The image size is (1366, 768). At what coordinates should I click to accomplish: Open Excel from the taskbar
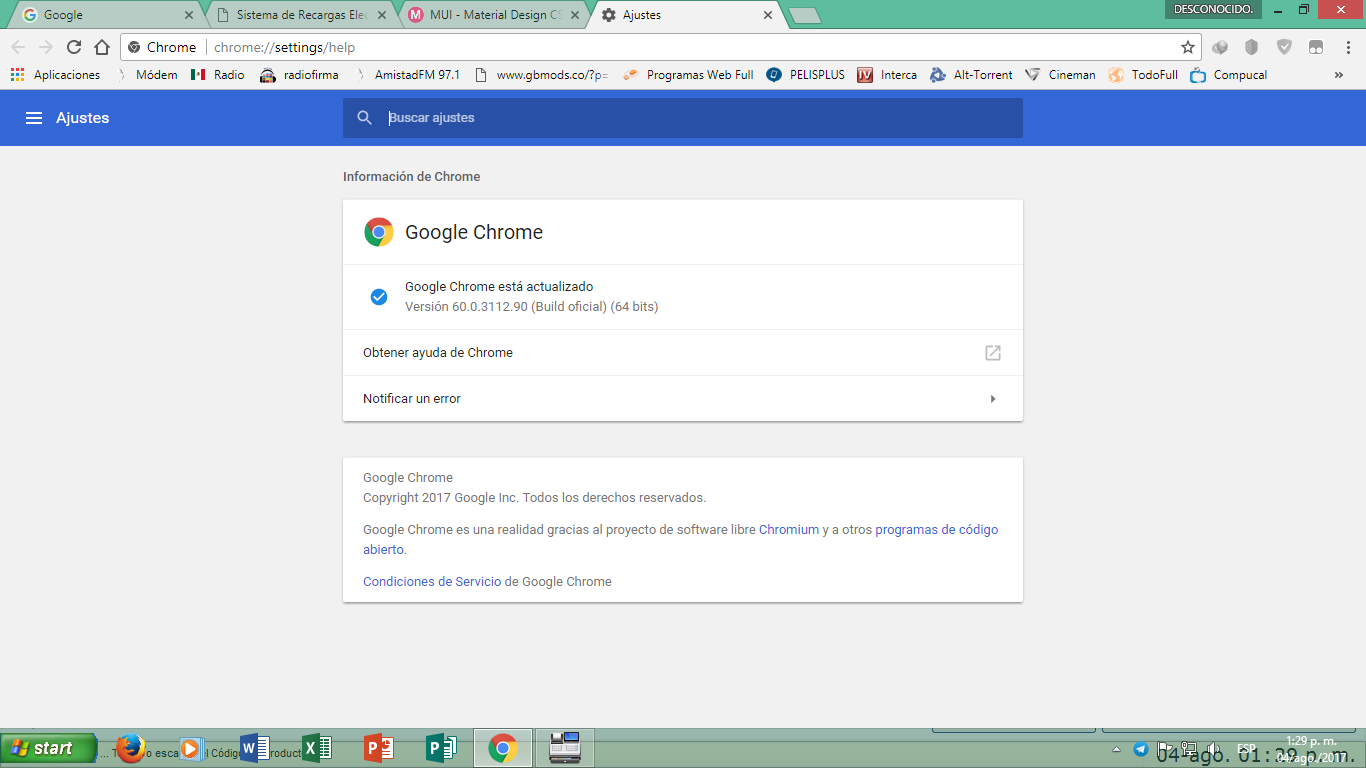pyautogui.click(x=316, y=748)
